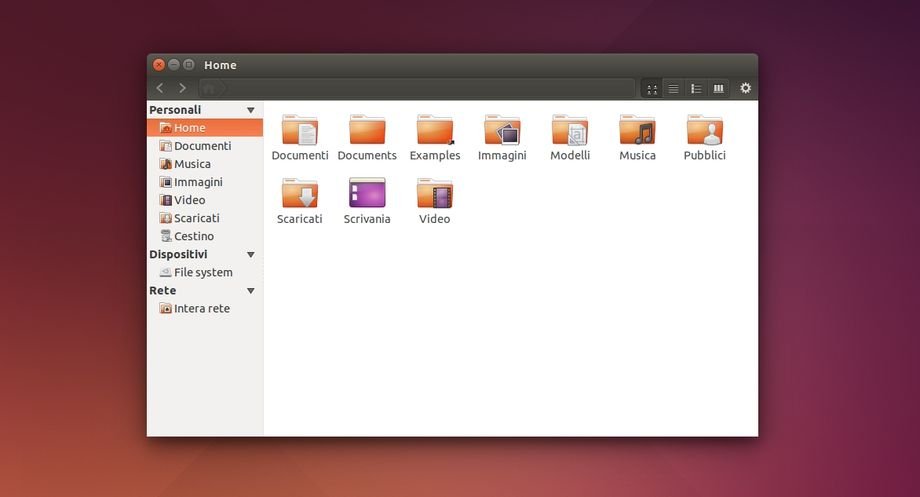The width and height of the screenshot is (920, 497).
Task: Open the Immagini folder icon in file grid
Action: pos(502,131)
